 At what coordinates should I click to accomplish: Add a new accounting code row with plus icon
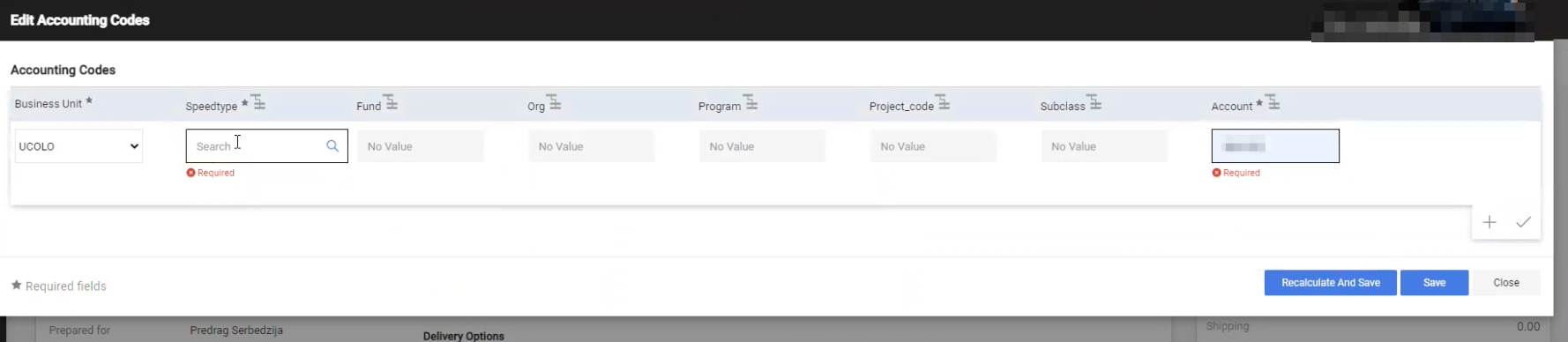[1490, 222]
